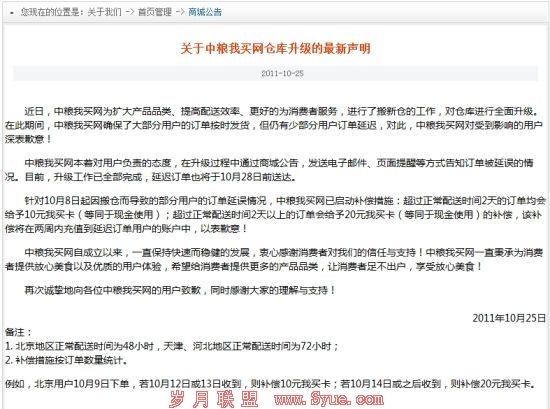Viewport: 550px width, 409px height.
Task: Click the gray 2011-10-25 date bar
Action: (275, 73)
